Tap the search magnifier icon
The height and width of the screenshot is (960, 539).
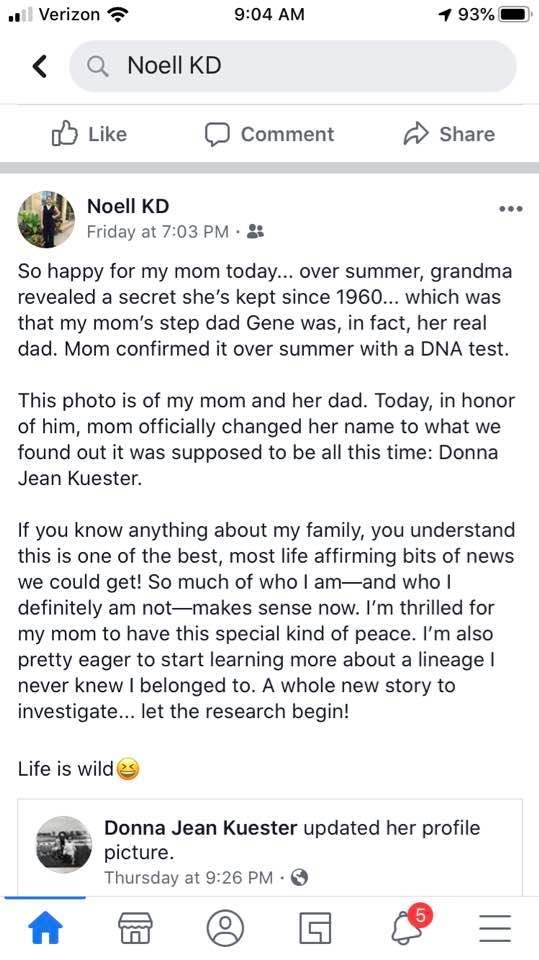(x=97, y=66)
